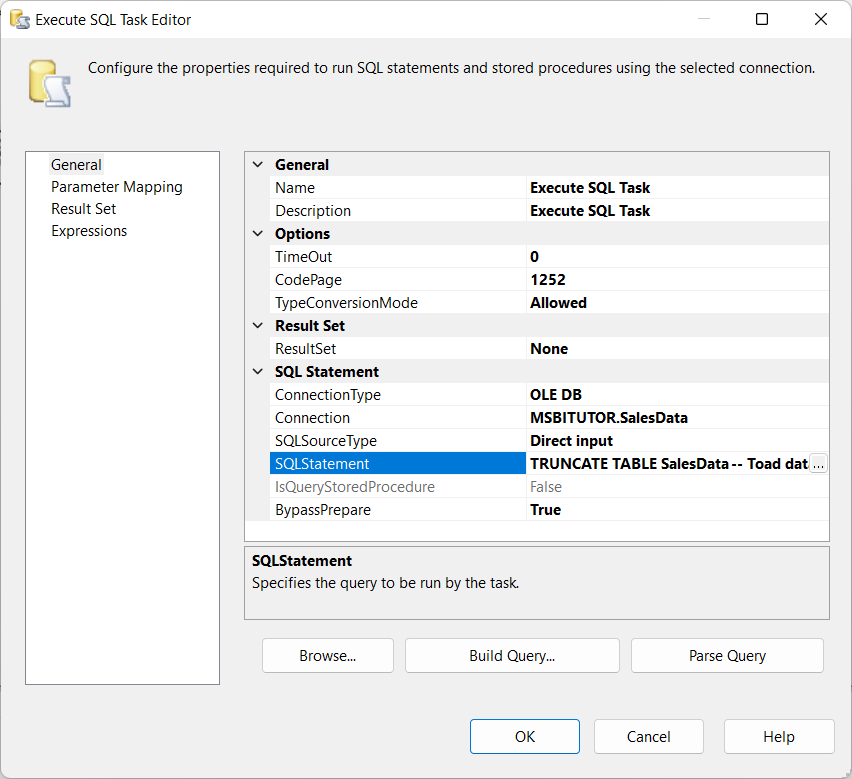
Task: Click the TRUNCATE TABLE SalesData statement value
Action: [x=669, y=464]
